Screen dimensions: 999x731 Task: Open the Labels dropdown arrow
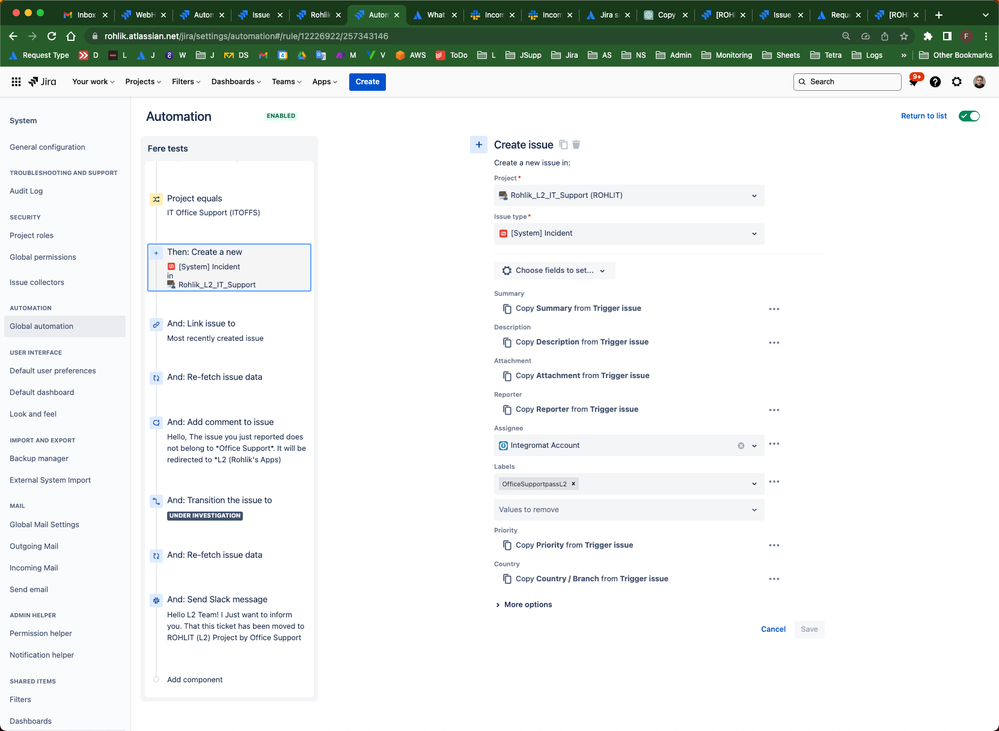[x=754, y=484]
